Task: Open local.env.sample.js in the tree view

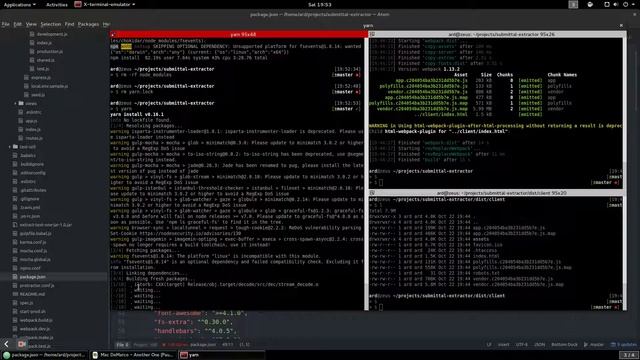Action: [49, 86]
